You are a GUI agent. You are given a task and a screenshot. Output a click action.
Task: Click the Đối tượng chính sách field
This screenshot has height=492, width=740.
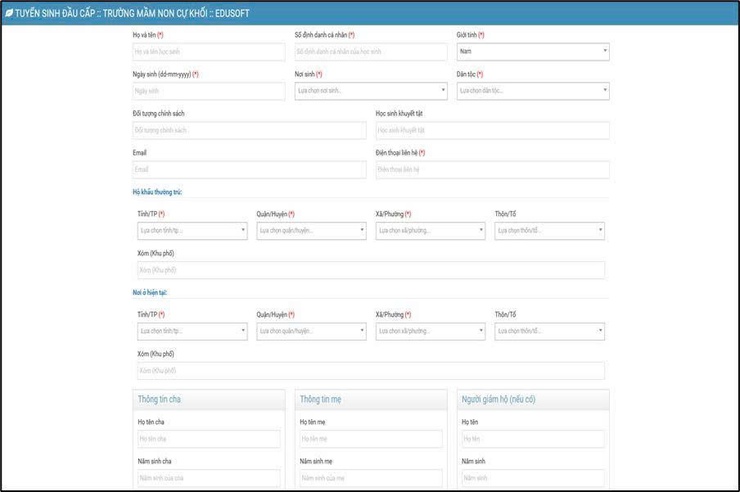pyautogui.click(x=249, y=130)
